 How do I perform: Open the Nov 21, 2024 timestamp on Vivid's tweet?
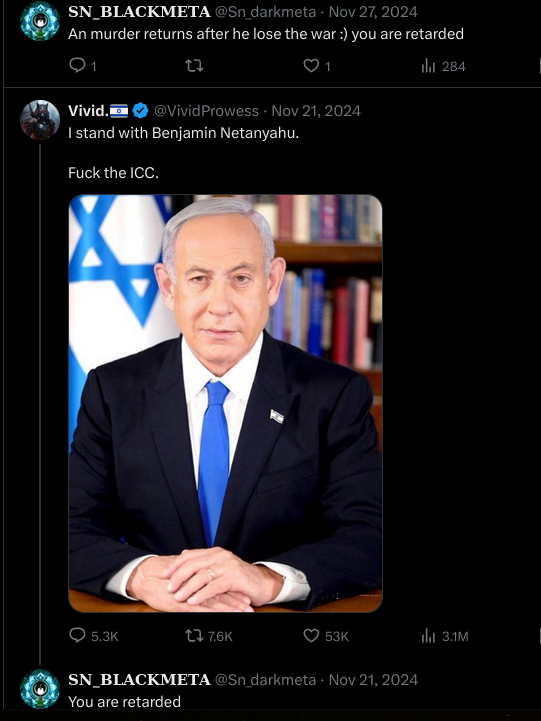(x=316, y=111)
